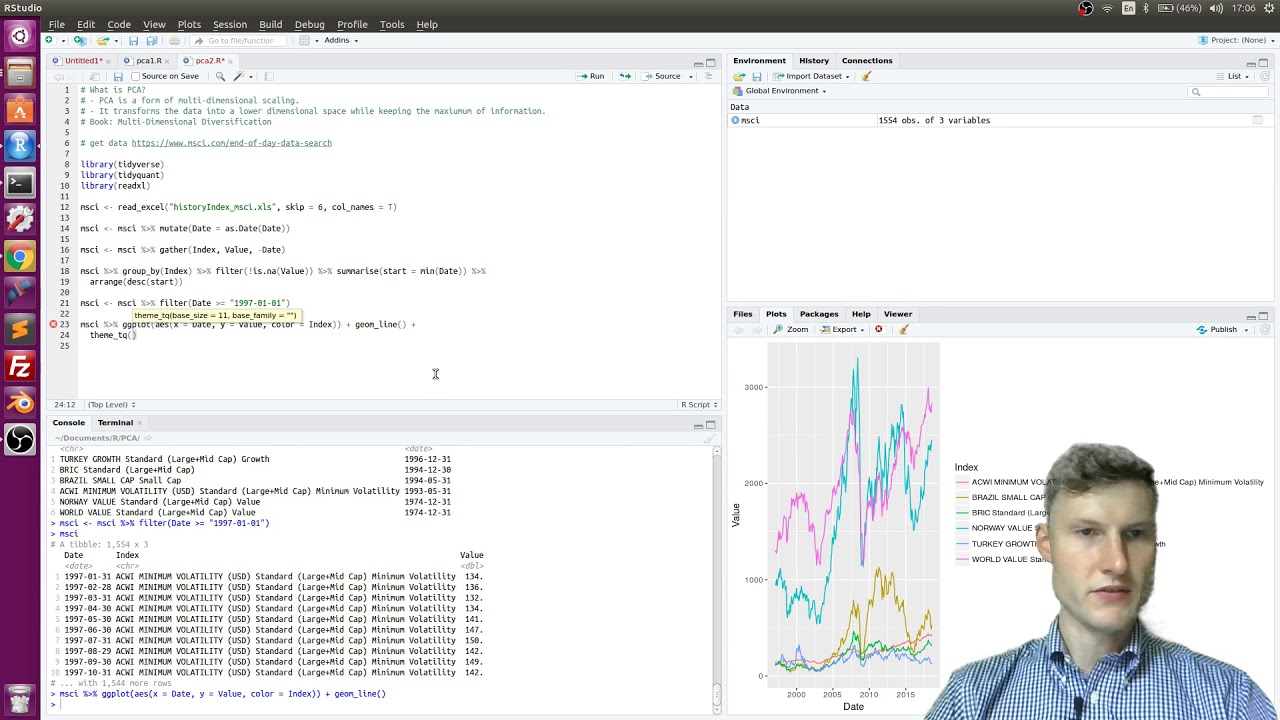Click the workspace panes grid icon
The width and height of the screenshot is (1280, 720).
[305, 40]
